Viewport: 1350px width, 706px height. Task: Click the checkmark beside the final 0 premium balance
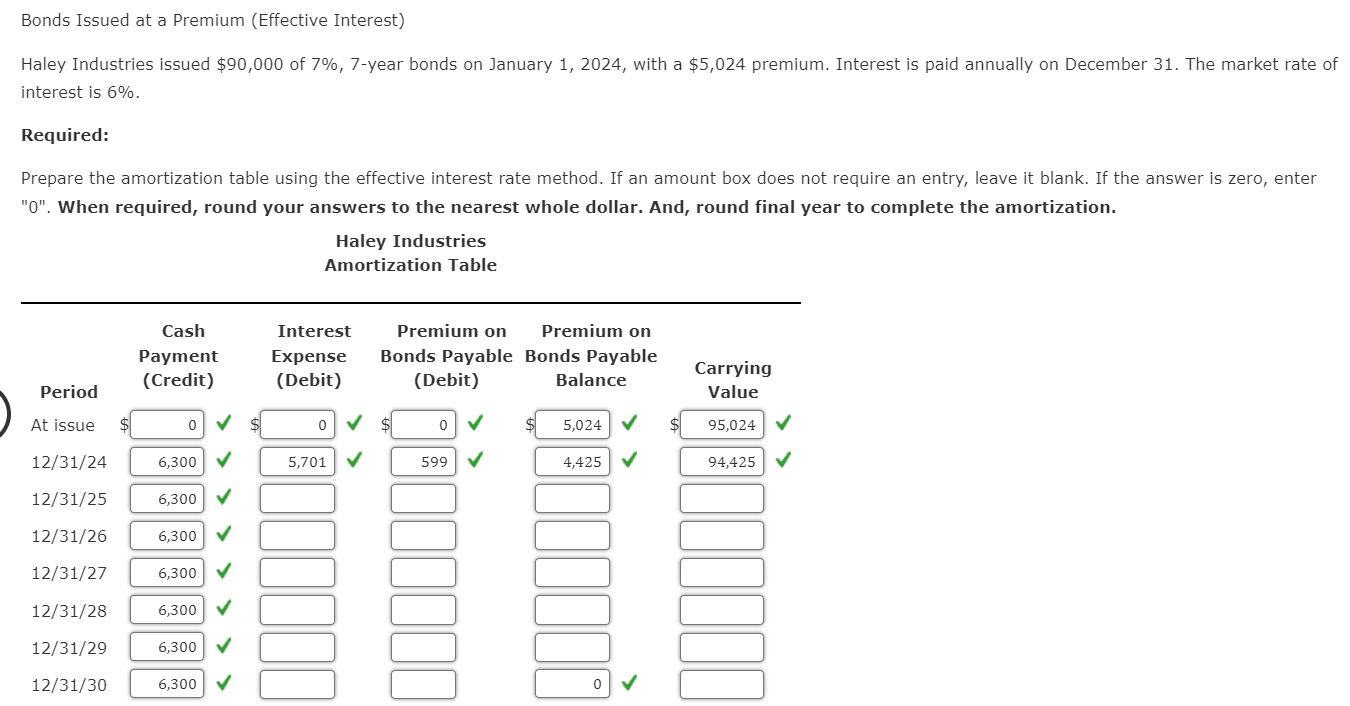click(628, 684)
